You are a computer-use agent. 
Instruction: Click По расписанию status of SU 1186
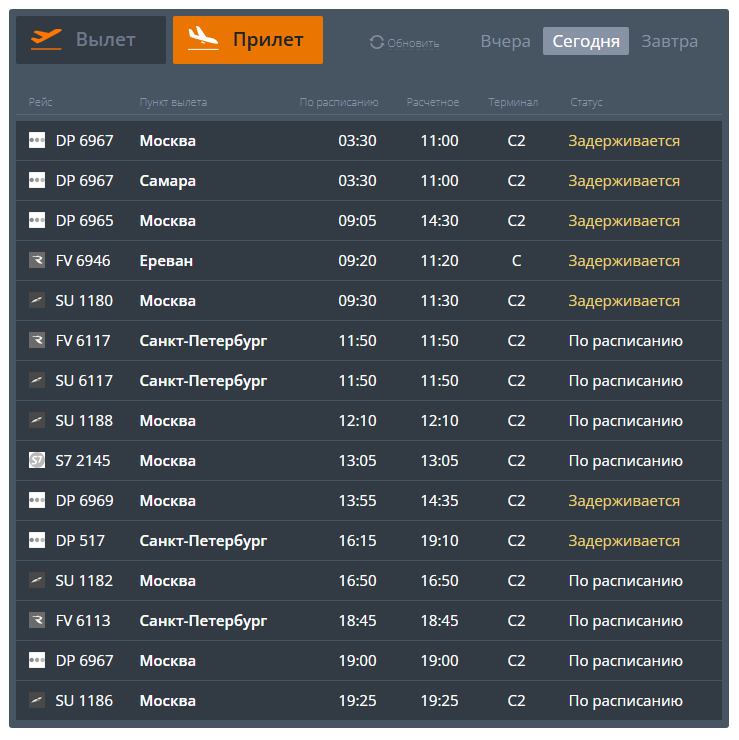pyautogui.click(x=626, y=701)
